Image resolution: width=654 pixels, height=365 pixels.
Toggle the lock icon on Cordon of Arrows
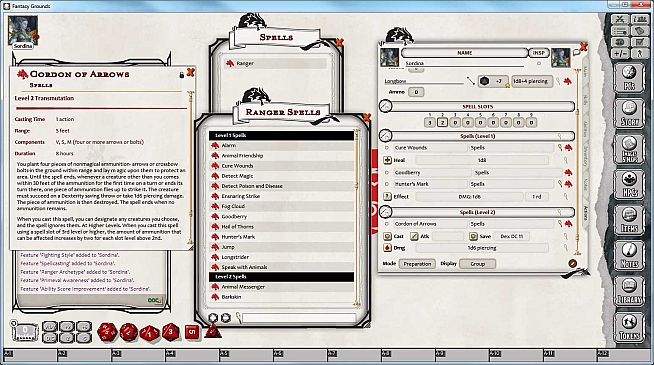click(x=181, y=75)
